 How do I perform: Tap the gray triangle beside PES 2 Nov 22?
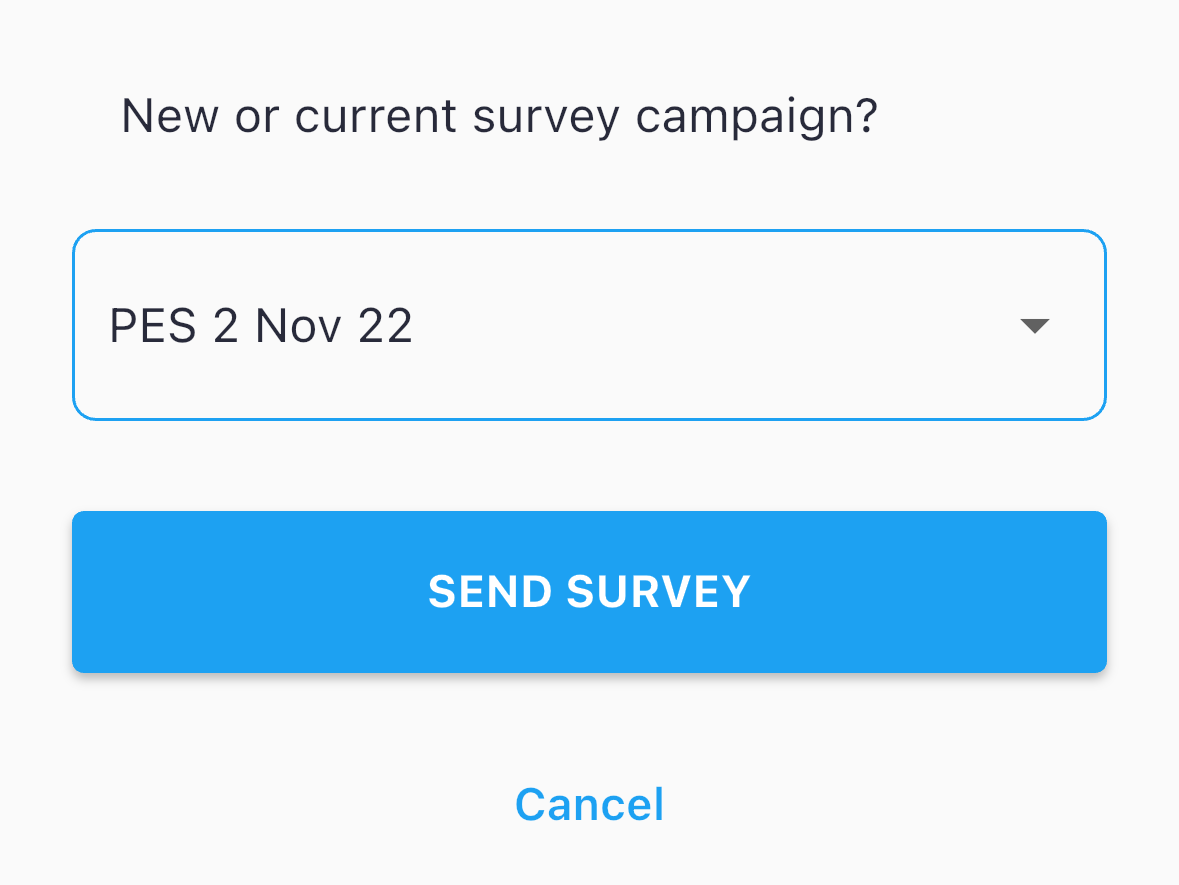(x=1034, y=326)
